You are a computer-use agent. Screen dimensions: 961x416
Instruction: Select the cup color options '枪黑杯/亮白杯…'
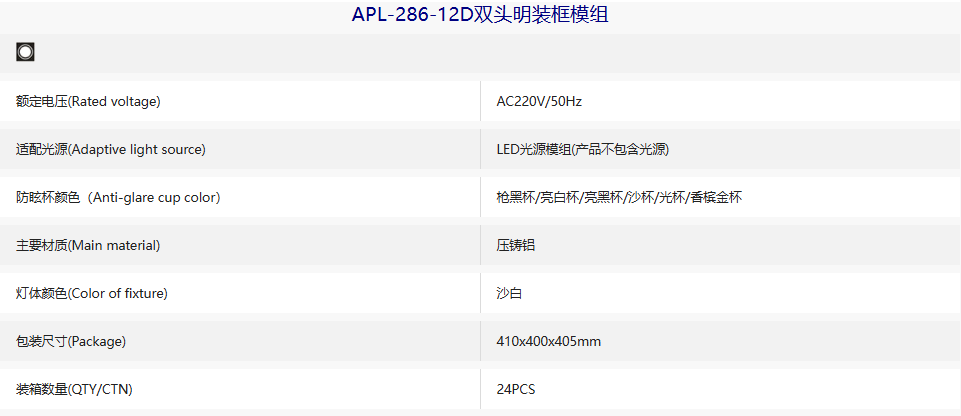[x=619, y=197]
